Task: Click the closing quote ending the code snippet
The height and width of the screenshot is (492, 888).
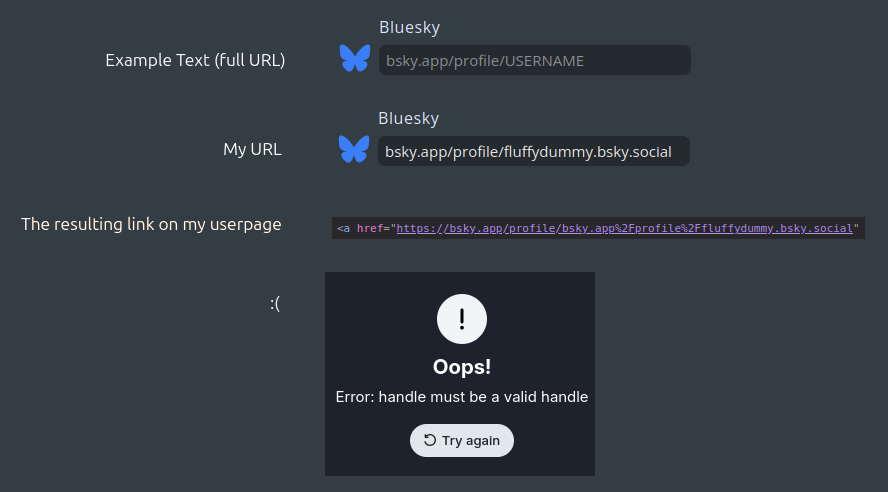Action: 856,228
